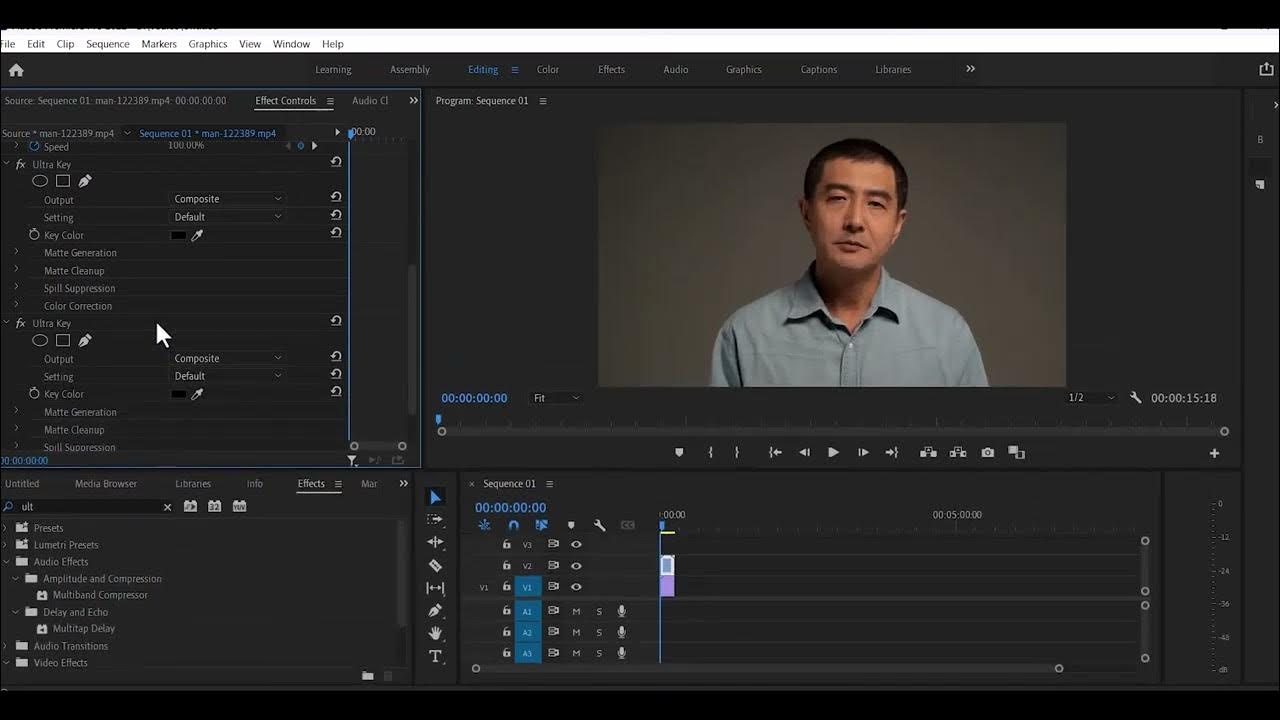
Task: Select the Pen tool in timeline toolbar
Action: (x=435, y=610)
